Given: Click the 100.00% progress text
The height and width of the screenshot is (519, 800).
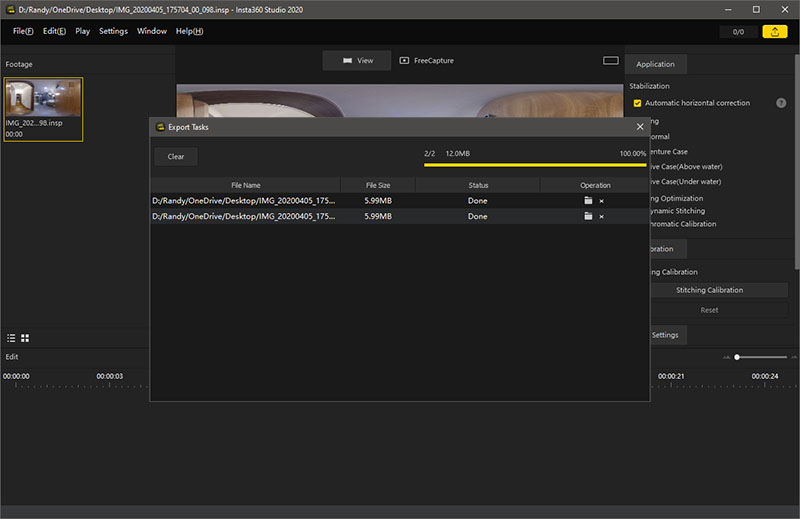Looking at the screenshot, I should [633, 153].
